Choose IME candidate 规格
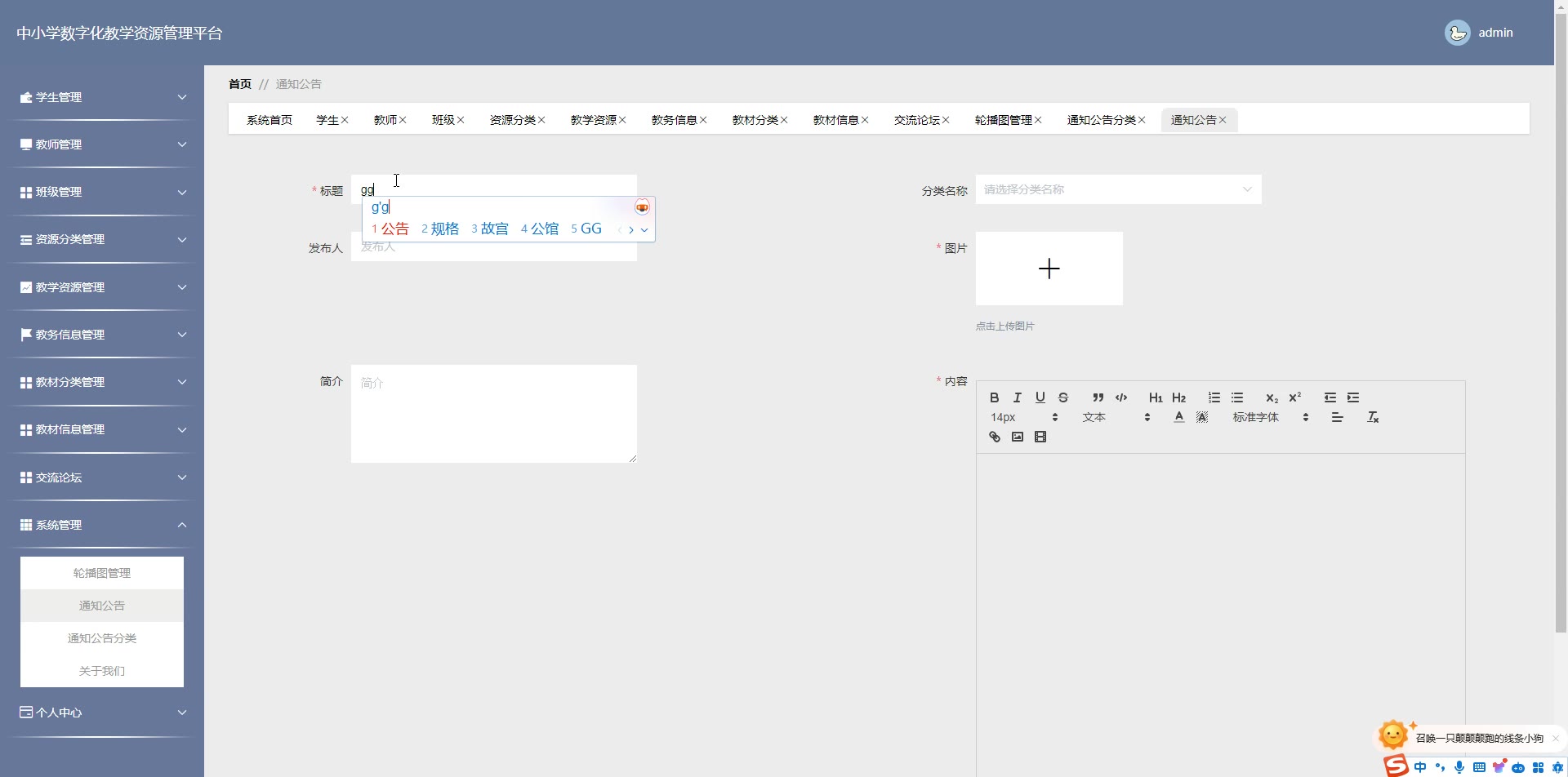The width and height of the screenshot is (1568, 777). click(440, 229)
